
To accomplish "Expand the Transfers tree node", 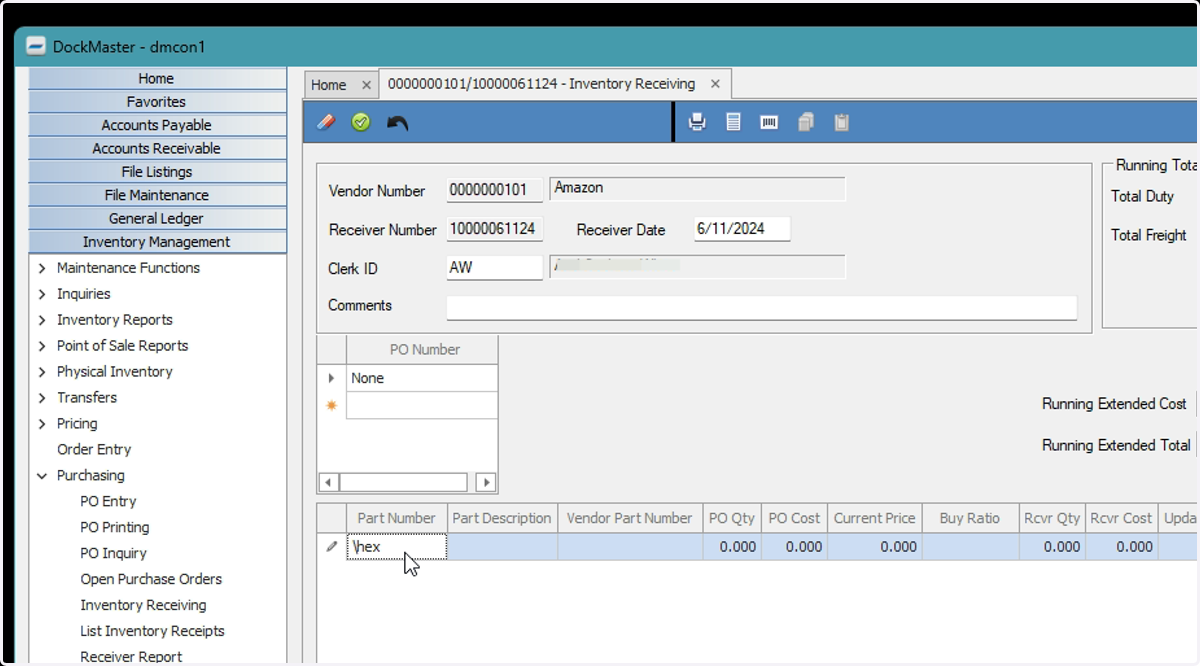I will pos(42,398).
